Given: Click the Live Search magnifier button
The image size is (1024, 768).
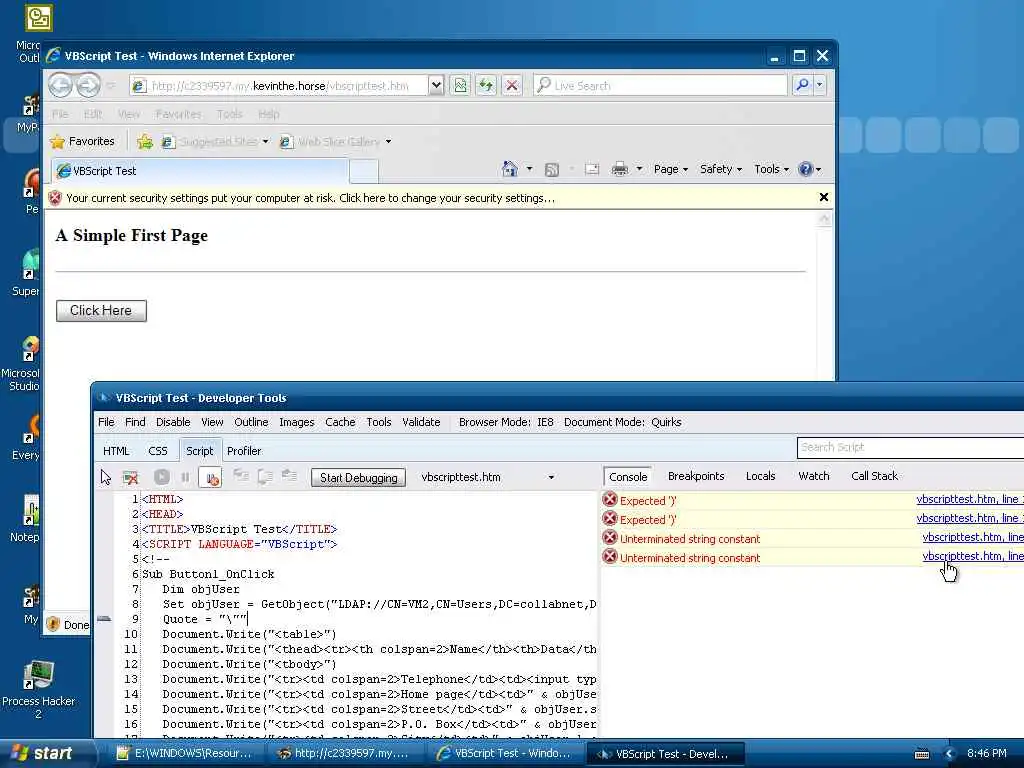Looking at the screenshot, I should click(x=802, y=85).
